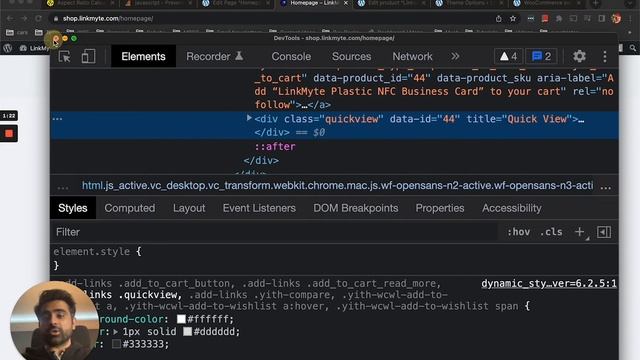Reload the browser page
Image resolution: width=640 pixels, height=360 pixels.
(38, 19)
